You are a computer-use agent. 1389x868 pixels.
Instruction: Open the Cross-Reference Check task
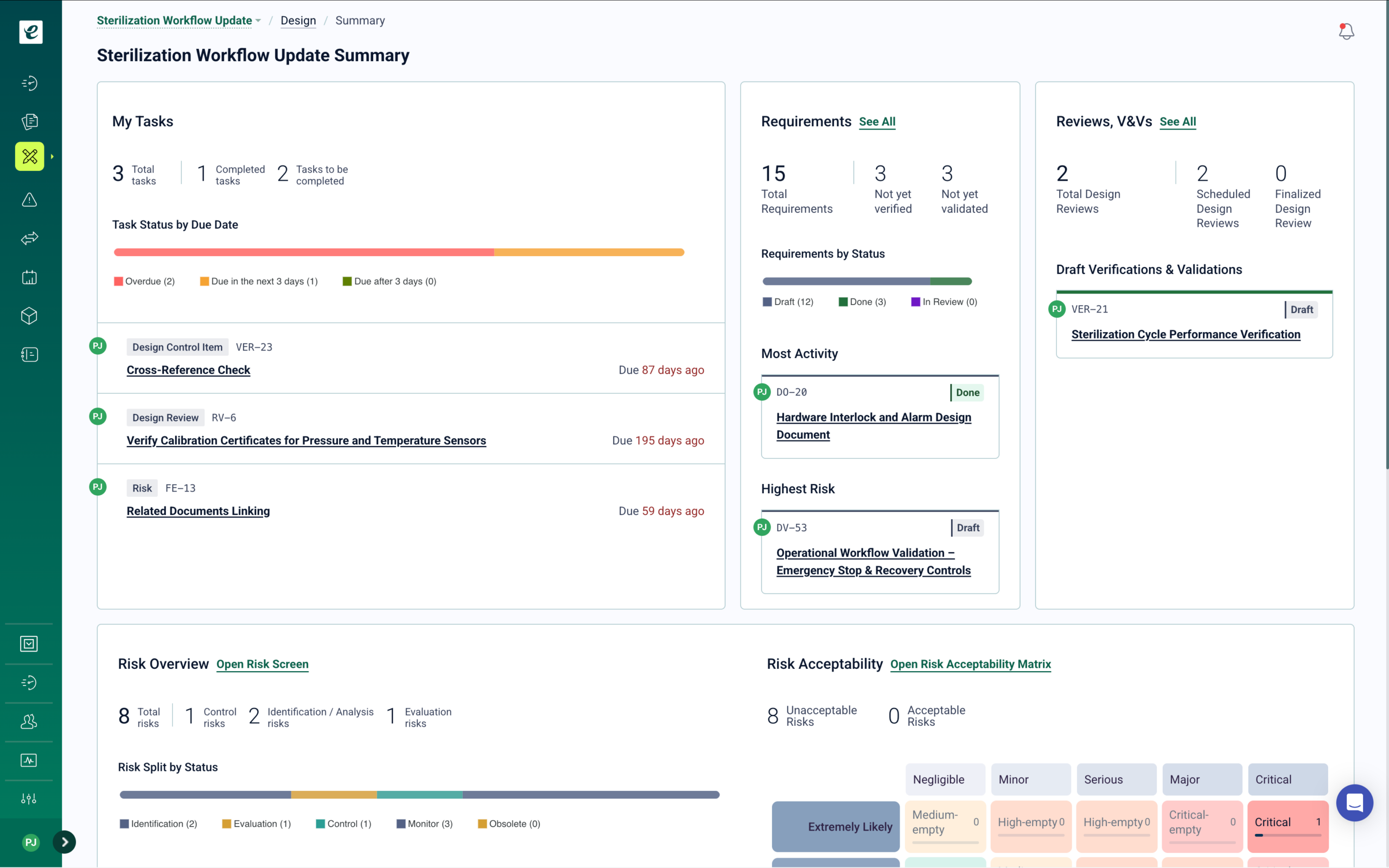click(188, 371)
